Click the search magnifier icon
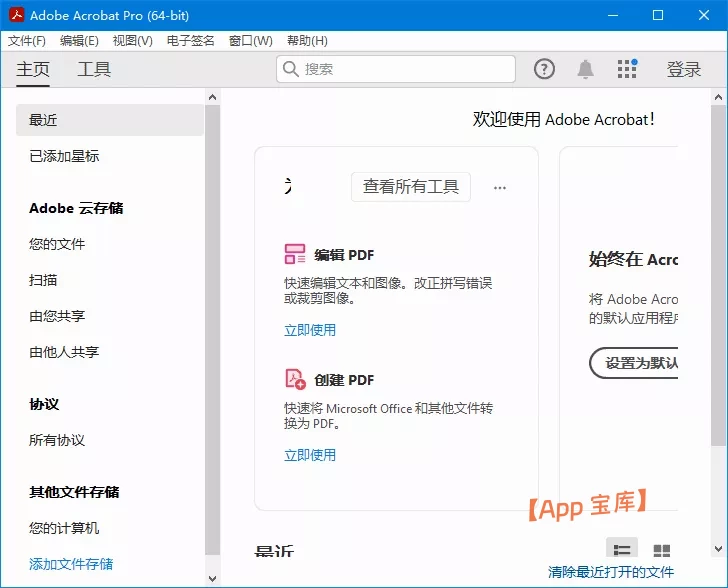The image size is (728, 588). [291, 69]
